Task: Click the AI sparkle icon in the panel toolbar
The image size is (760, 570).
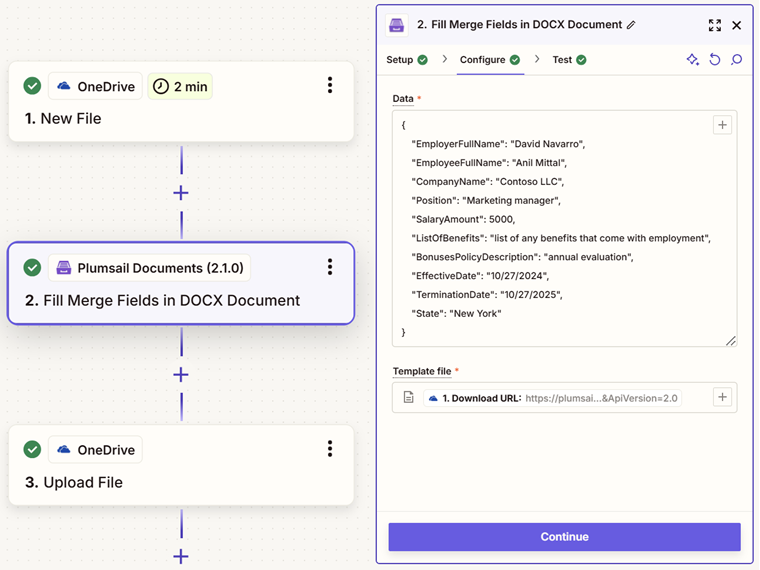Action: pyautogui.click(x=693, y=60)
